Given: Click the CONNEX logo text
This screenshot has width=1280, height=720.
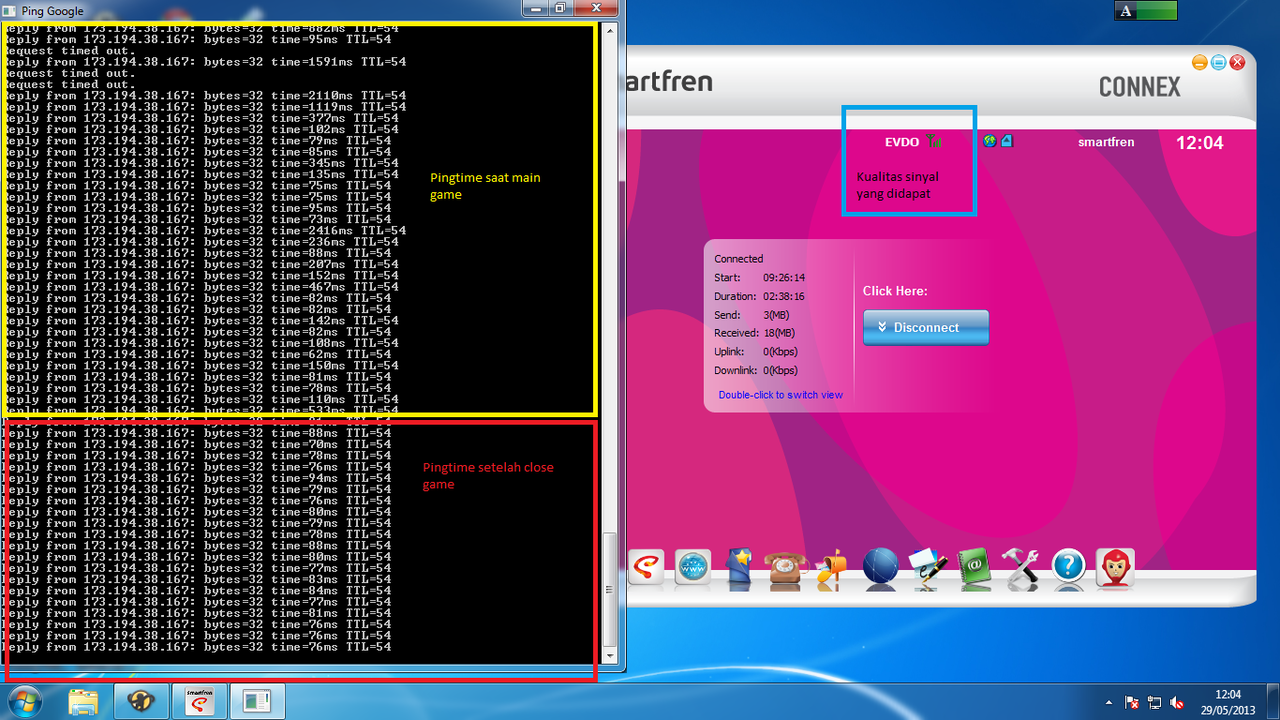Looking at the screenshot, I should [1140, 88].
